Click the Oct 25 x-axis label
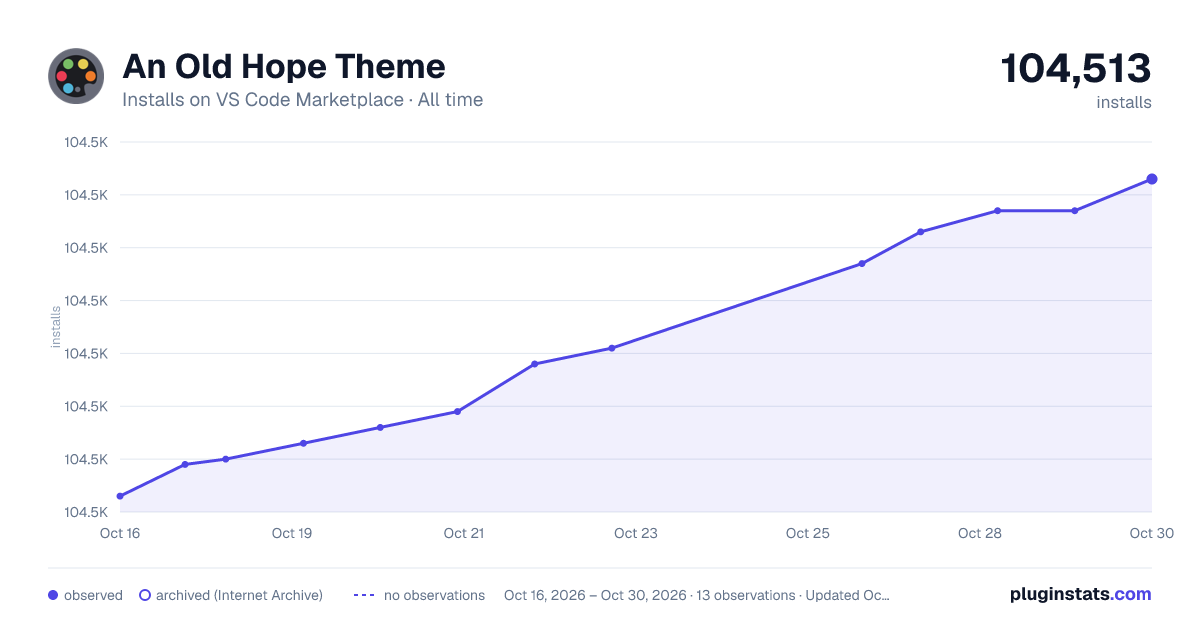 (808, 533)
